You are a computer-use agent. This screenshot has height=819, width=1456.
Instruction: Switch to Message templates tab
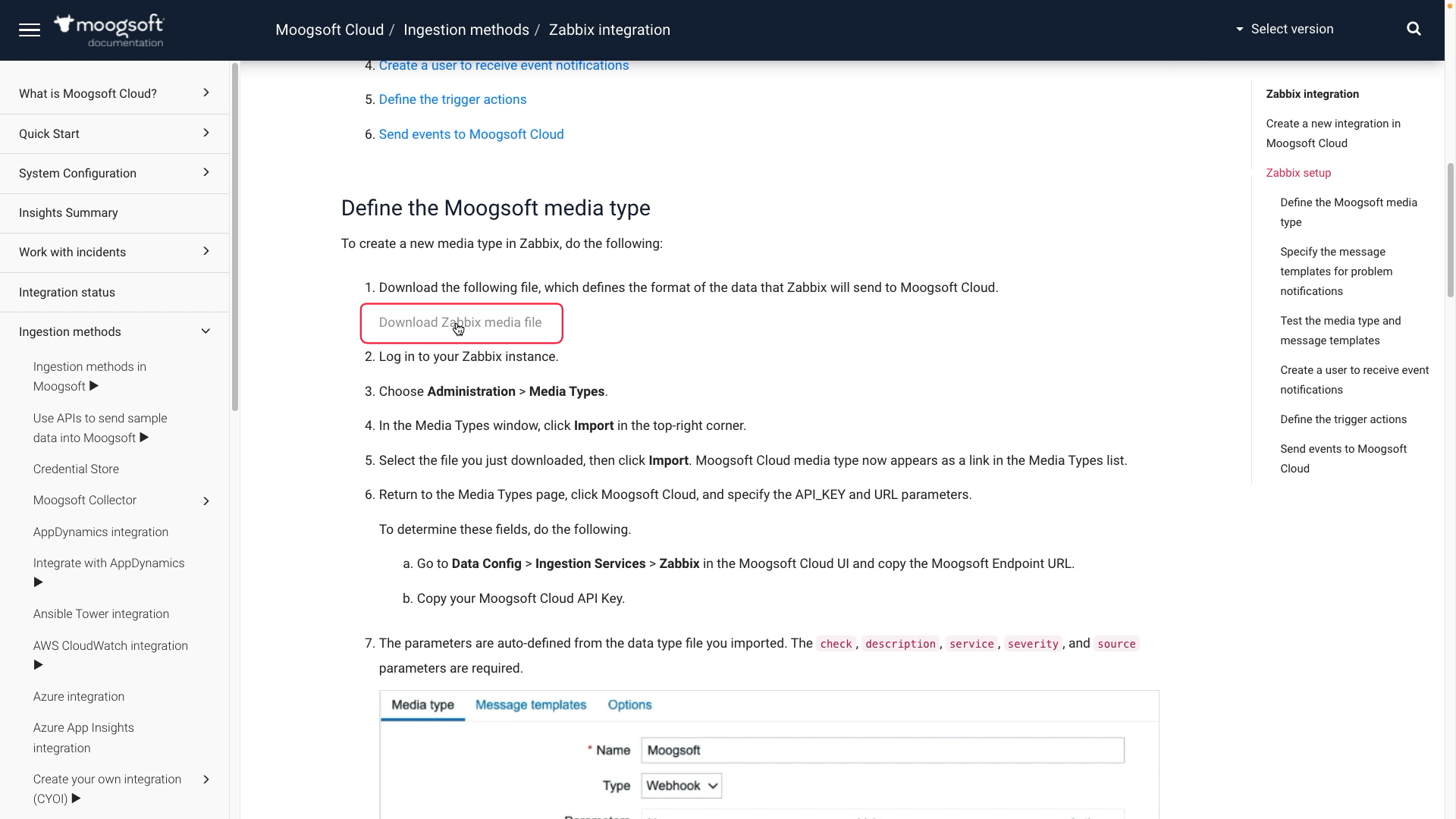pyautogui.click(x=531, y=705)
